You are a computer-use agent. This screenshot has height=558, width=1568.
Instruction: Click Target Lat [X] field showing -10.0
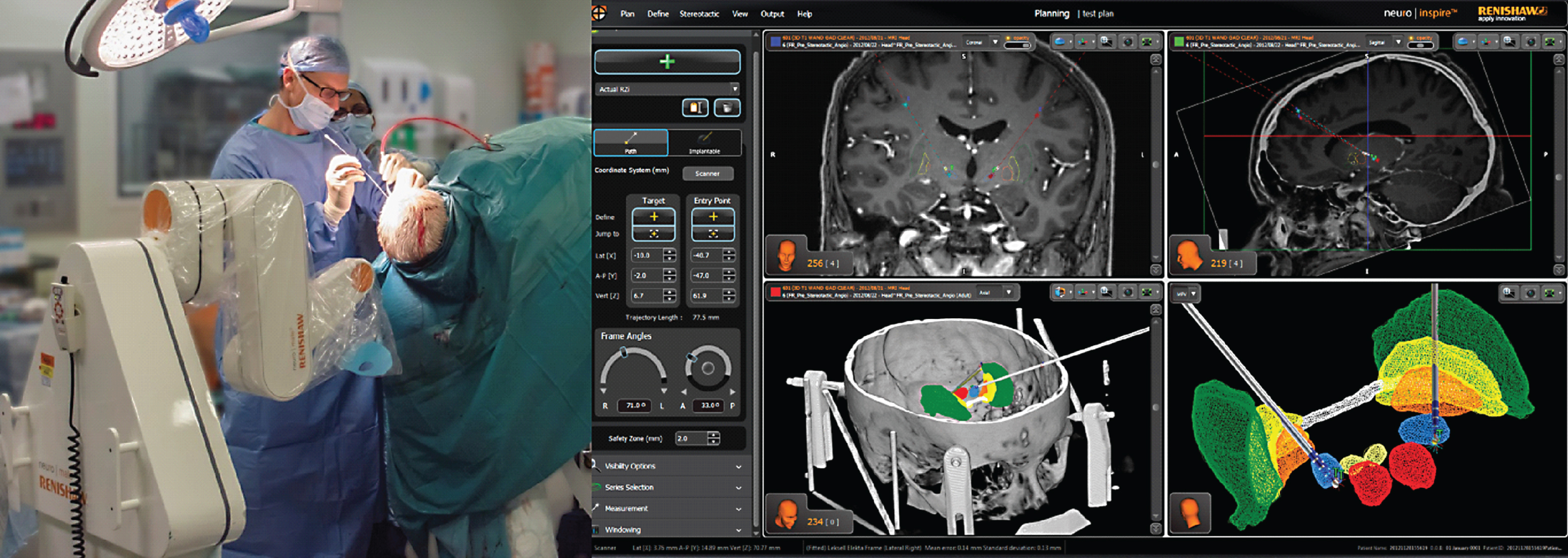tap(646, 255)
